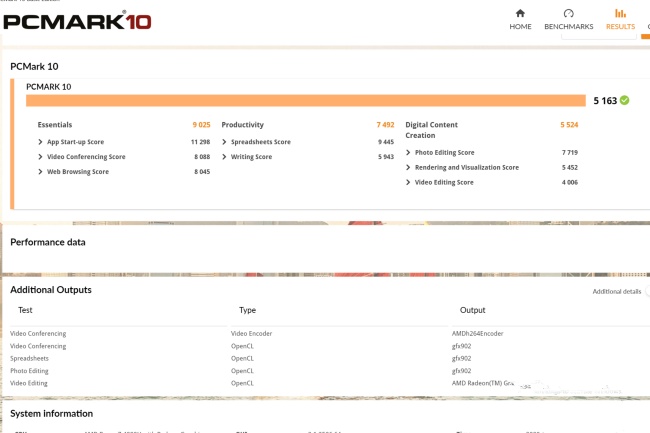Switch to the RESULTS tab label
This screenshot has height=433, width=650.
coord(620,27)
